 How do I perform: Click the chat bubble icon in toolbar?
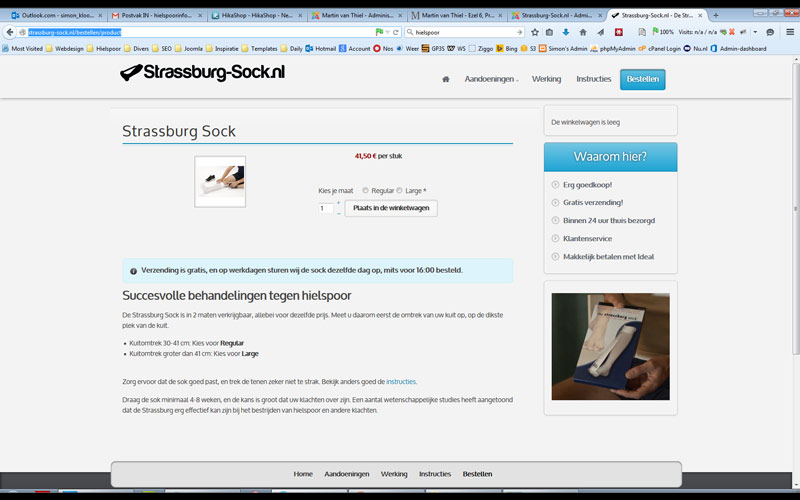click(x=770, y=32)
